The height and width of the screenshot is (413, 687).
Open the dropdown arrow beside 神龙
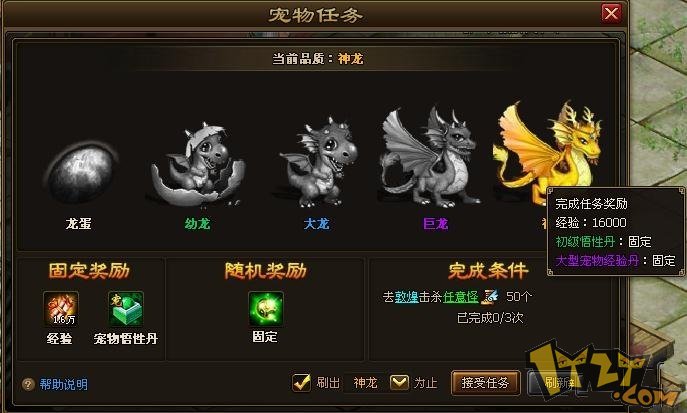399,382
